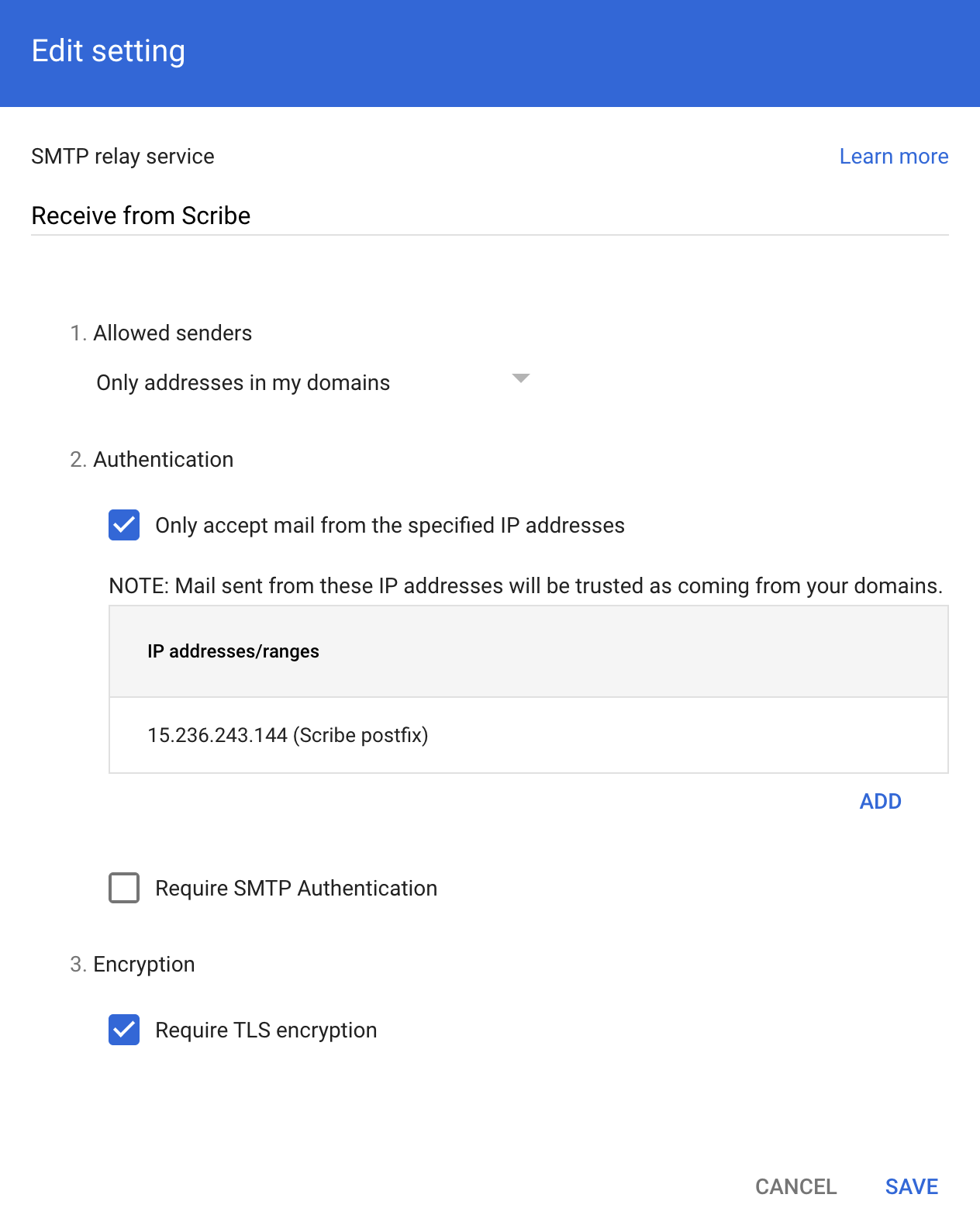Save the SMTP relay setting
The height and width of the screenshot is (1222, 980).
click(912, 1187)
